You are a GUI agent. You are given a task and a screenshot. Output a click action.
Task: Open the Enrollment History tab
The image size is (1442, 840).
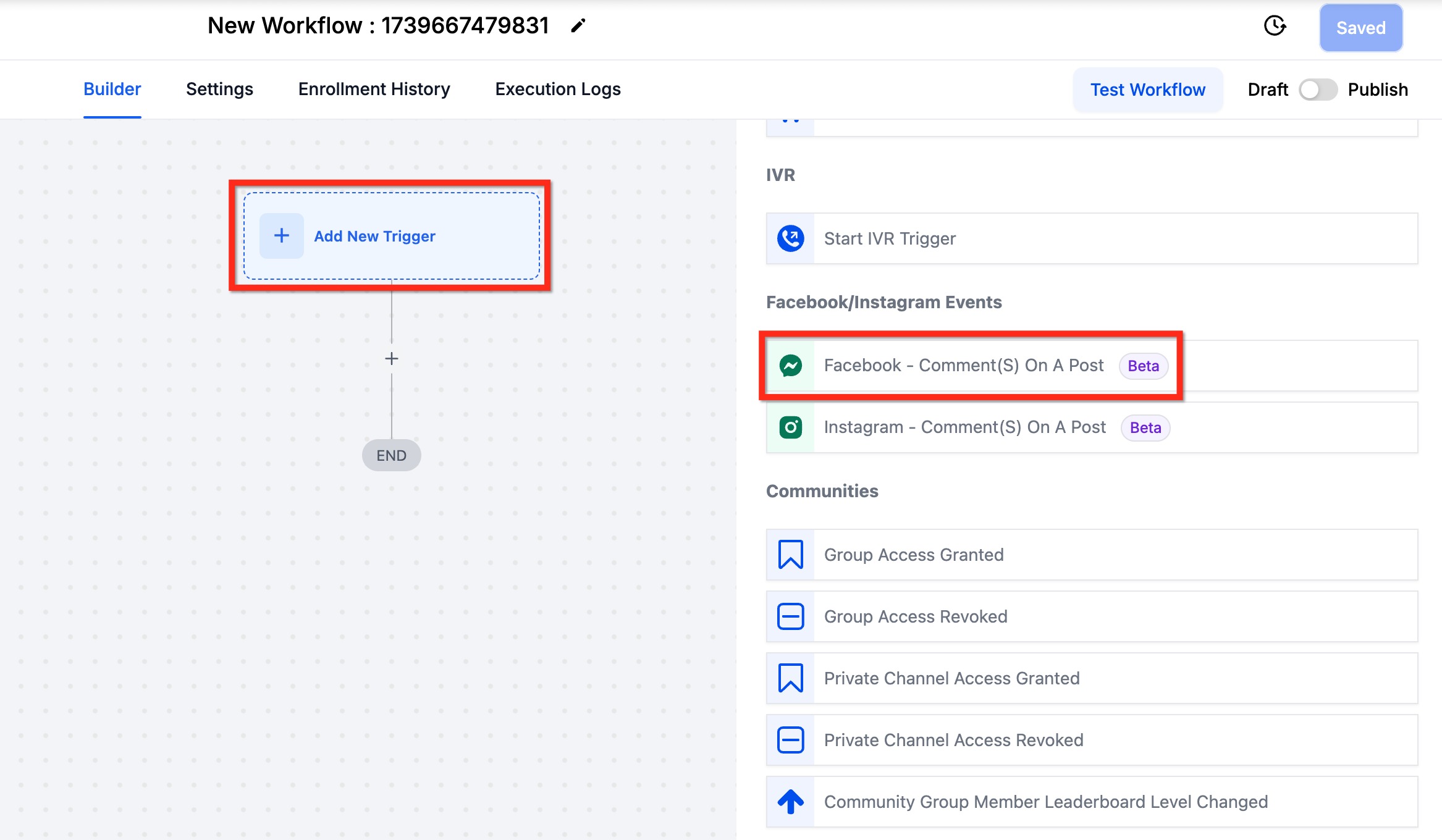374,90
